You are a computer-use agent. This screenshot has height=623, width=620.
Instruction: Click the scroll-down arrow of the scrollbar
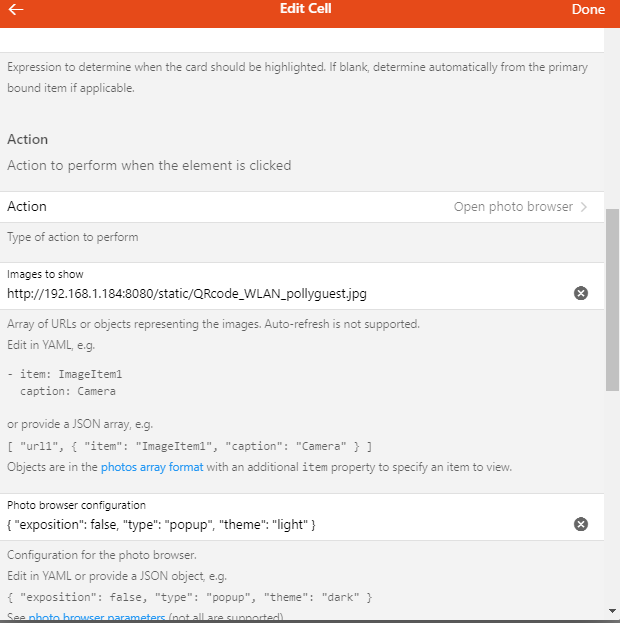coord(612,610)
